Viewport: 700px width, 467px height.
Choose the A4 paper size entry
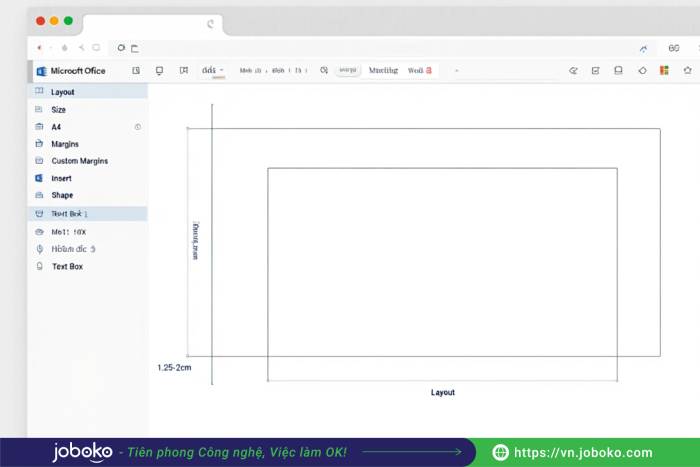pos(56,127)
